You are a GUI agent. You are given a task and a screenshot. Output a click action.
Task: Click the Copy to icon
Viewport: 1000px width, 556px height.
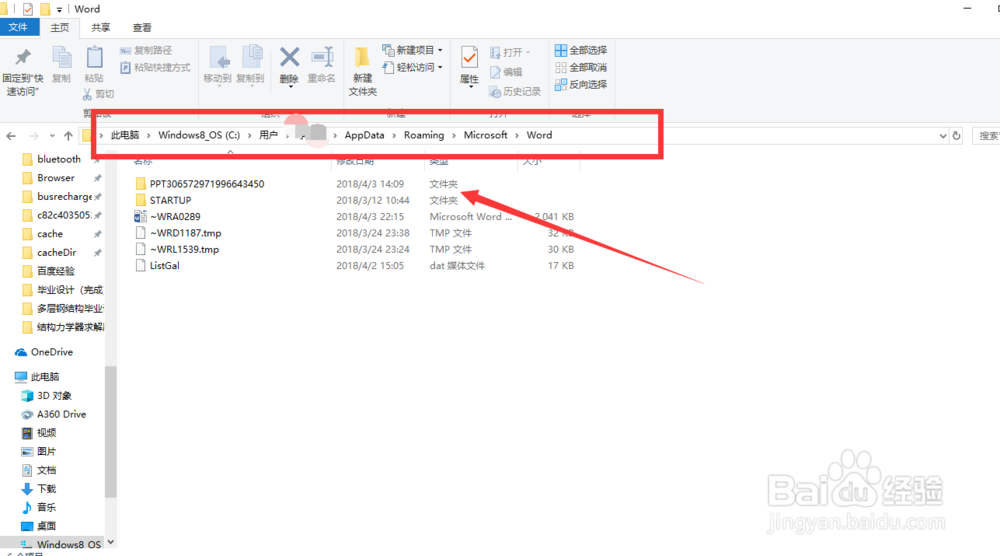click(x=251, y=57)
